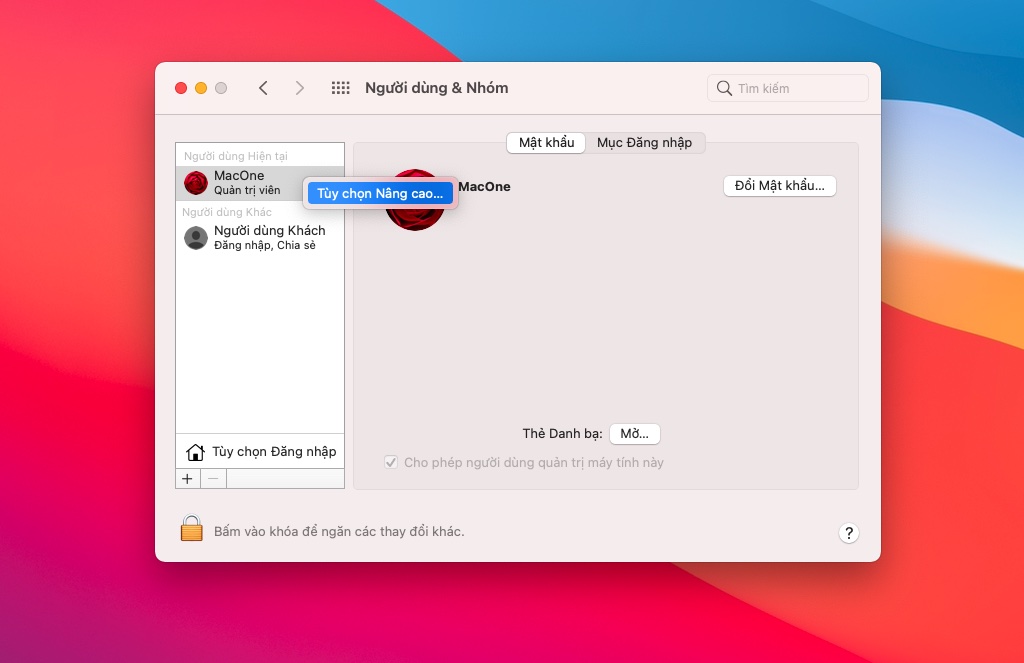This screenshot has width=1024, height=663.
Task: Click the 'Tìm kiếm' search field
Action: pyautogui.click(x=788, y=88)
